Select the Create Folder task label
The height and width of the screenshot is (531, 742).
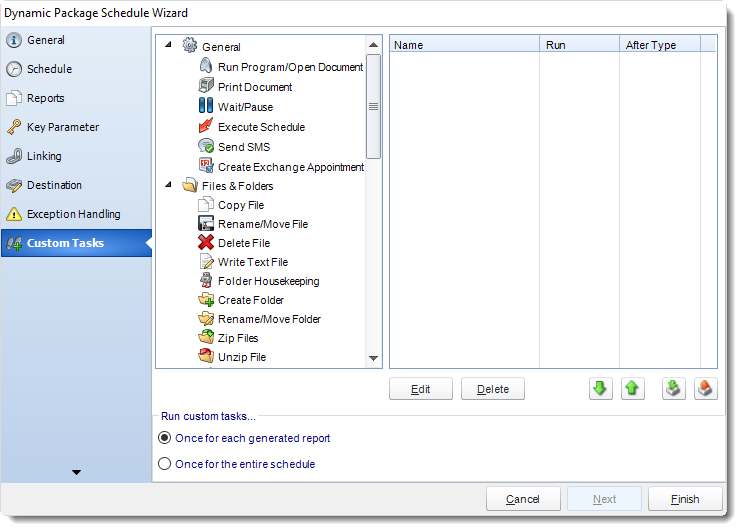[251, 300]
